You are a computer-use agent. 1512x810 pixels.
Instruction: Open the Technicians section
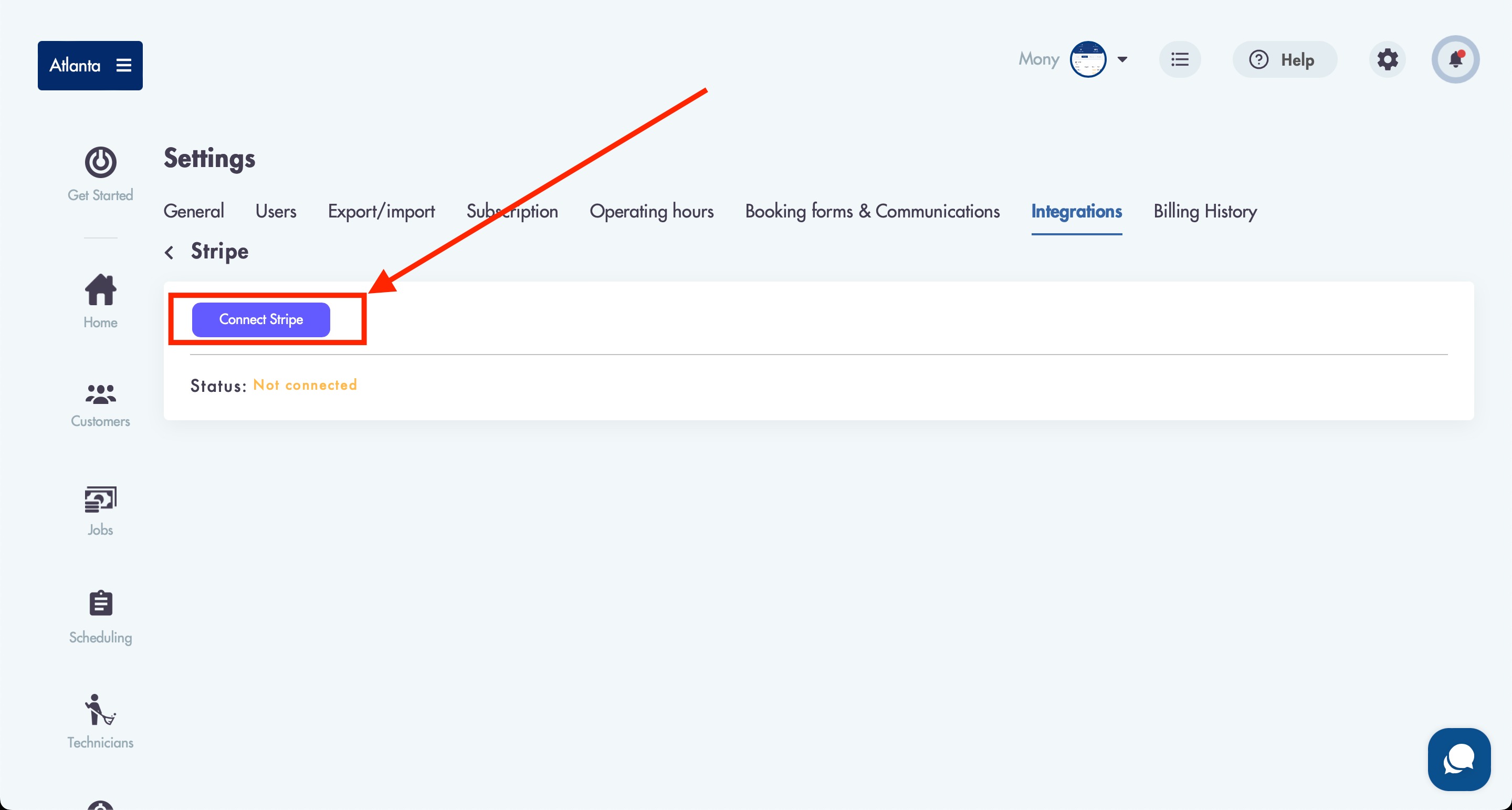click(100, 721)
